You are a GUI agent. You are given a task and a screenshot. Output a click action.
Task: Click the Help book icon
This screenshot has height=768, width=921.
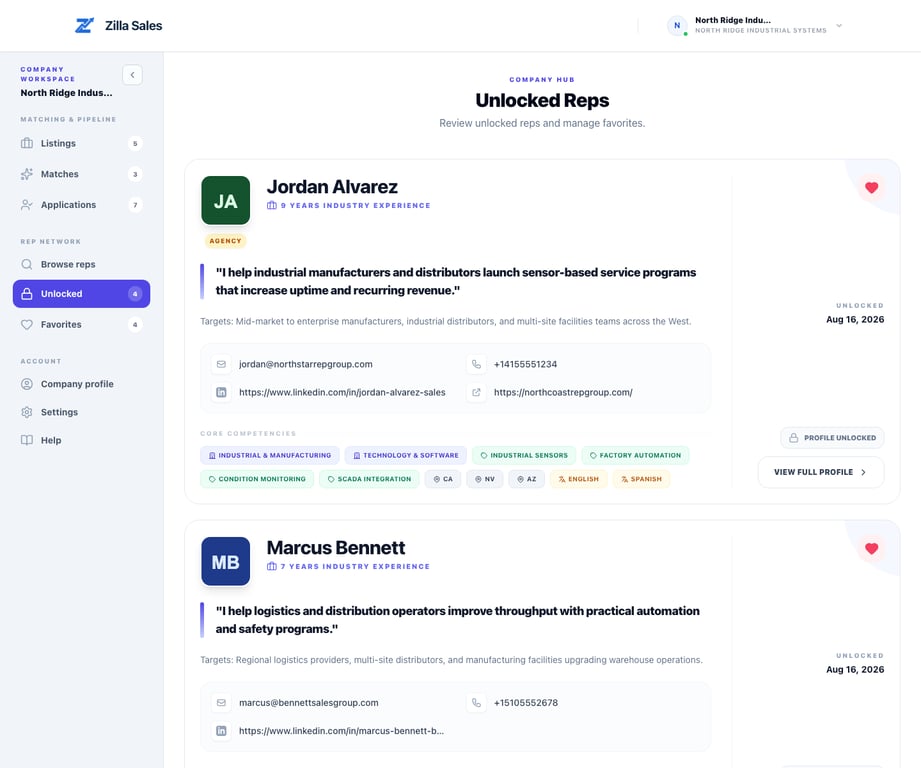coord(27,440)
